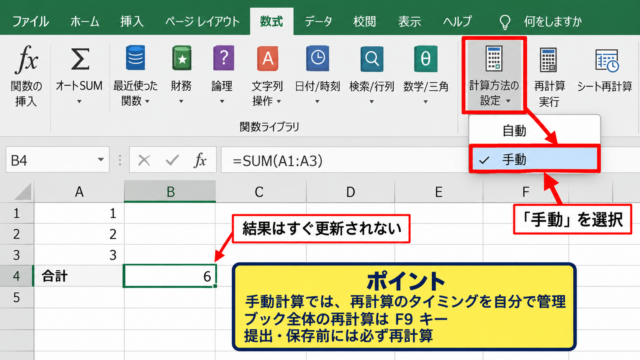Select column F header
The height and width of the screenshot is (360, 640).
526,191
